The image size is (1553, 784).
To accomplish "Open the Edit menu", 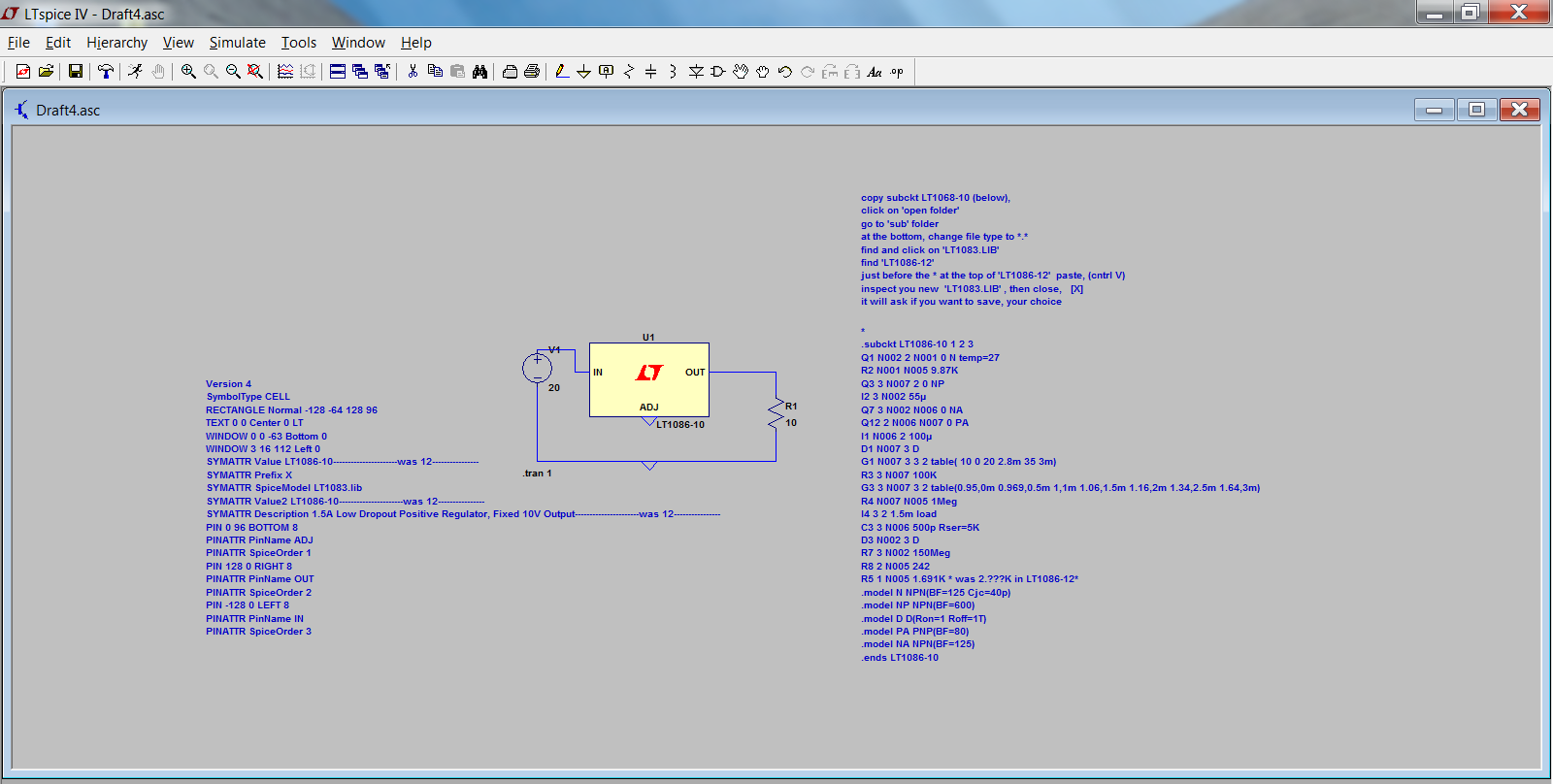I will (x=58, y=43).
